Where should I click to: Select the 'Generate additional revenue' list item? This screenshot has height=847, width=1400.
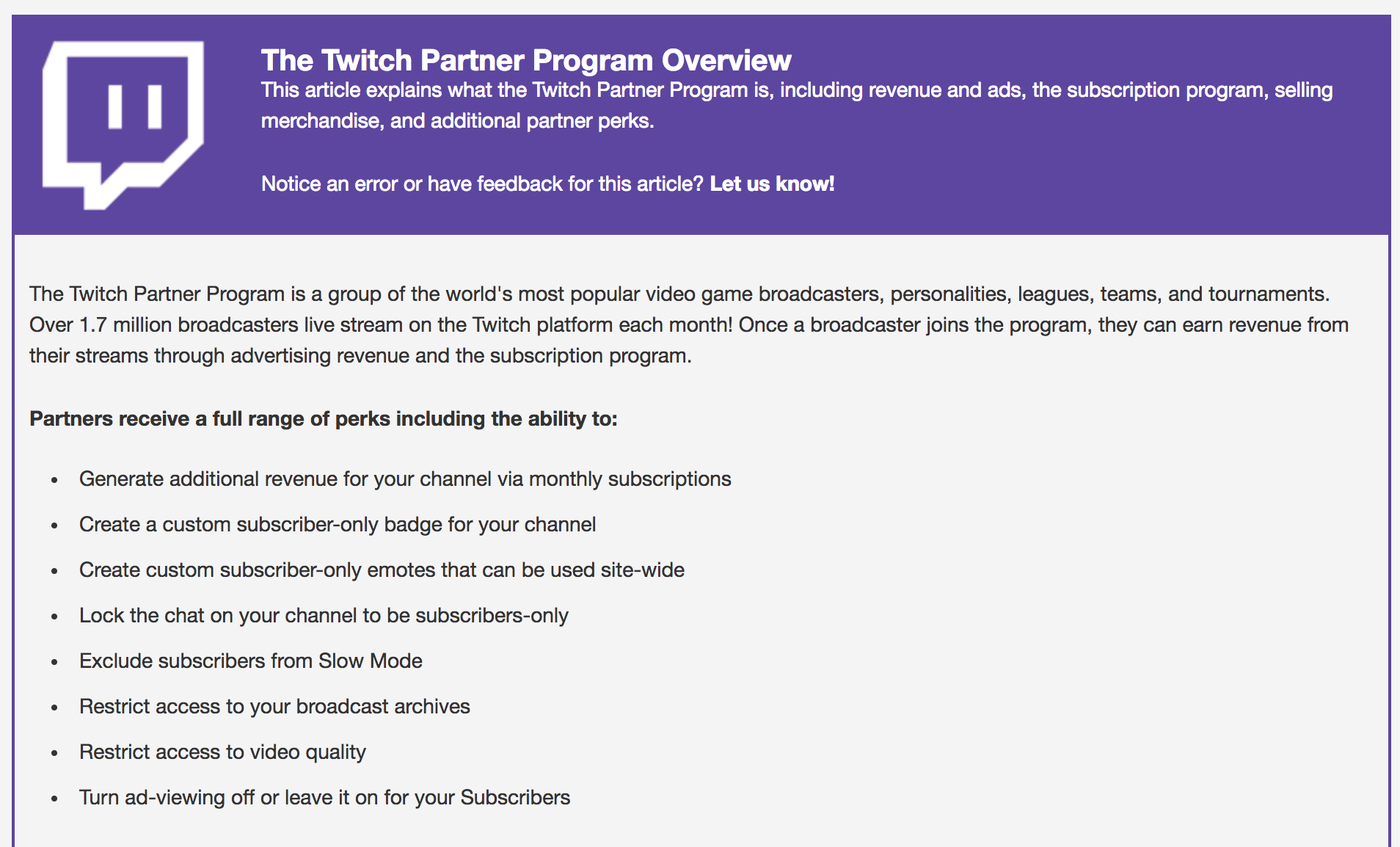pos(405,479)
